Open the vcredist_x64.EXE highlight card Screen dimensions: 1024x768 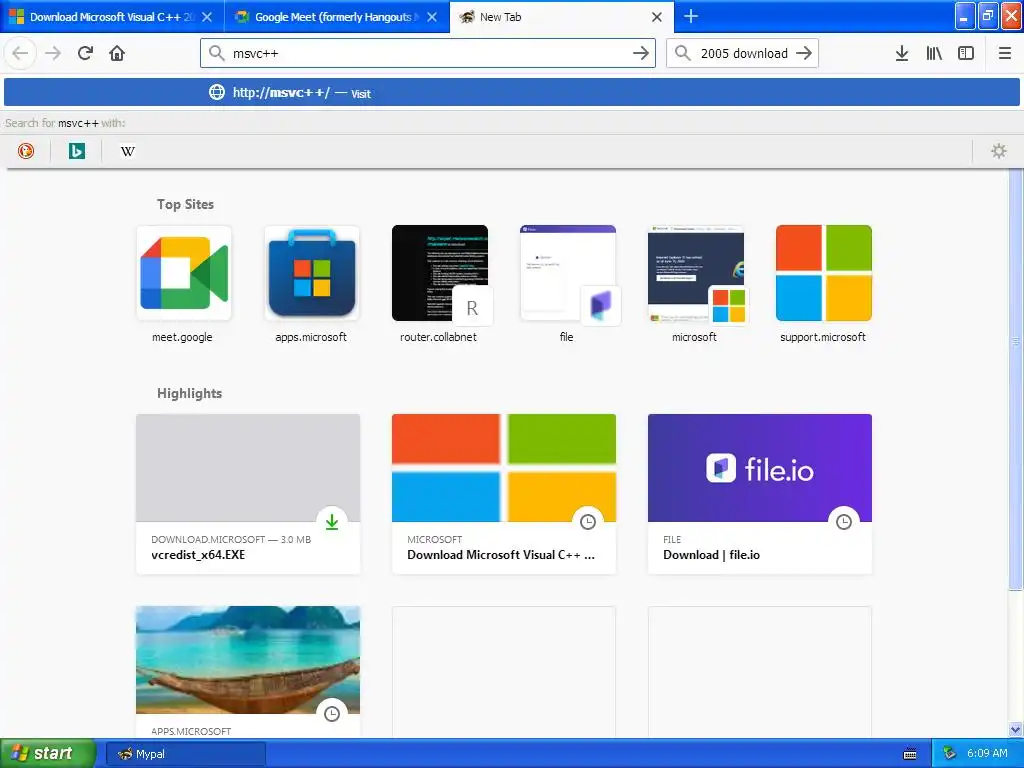(x=248, y=494)
